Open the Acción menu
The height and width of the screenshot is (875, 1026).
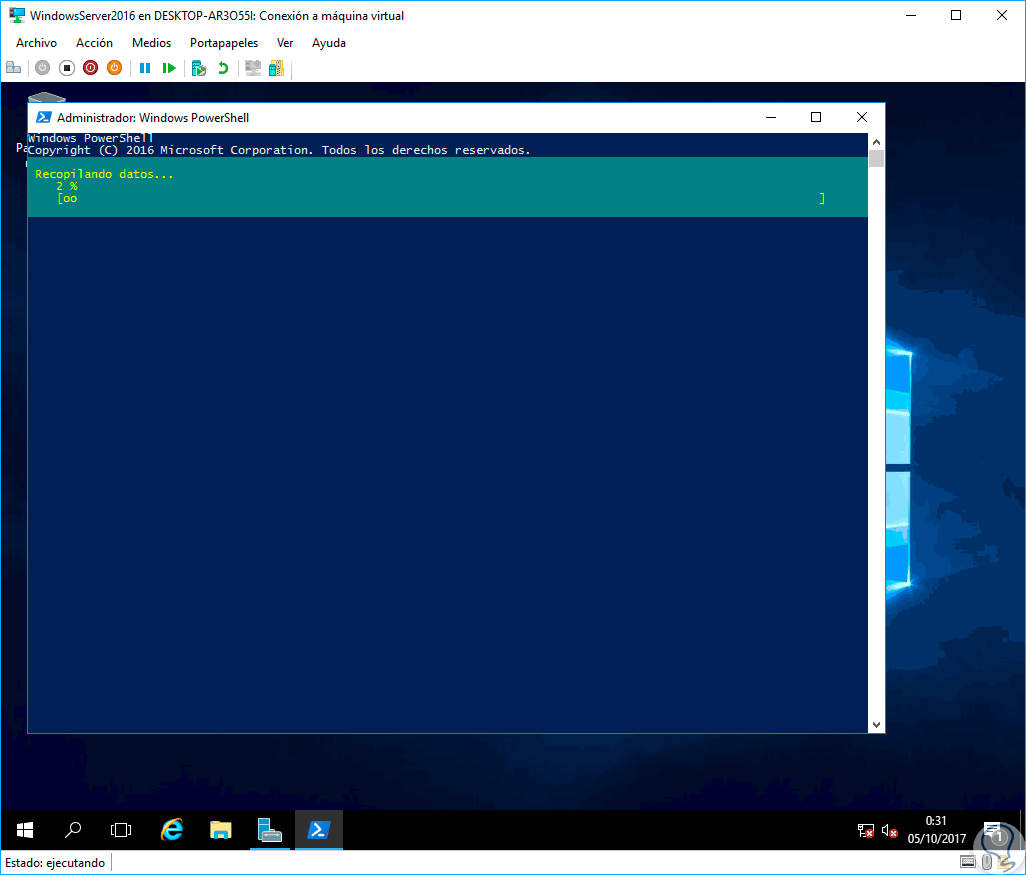pos(94,43)
